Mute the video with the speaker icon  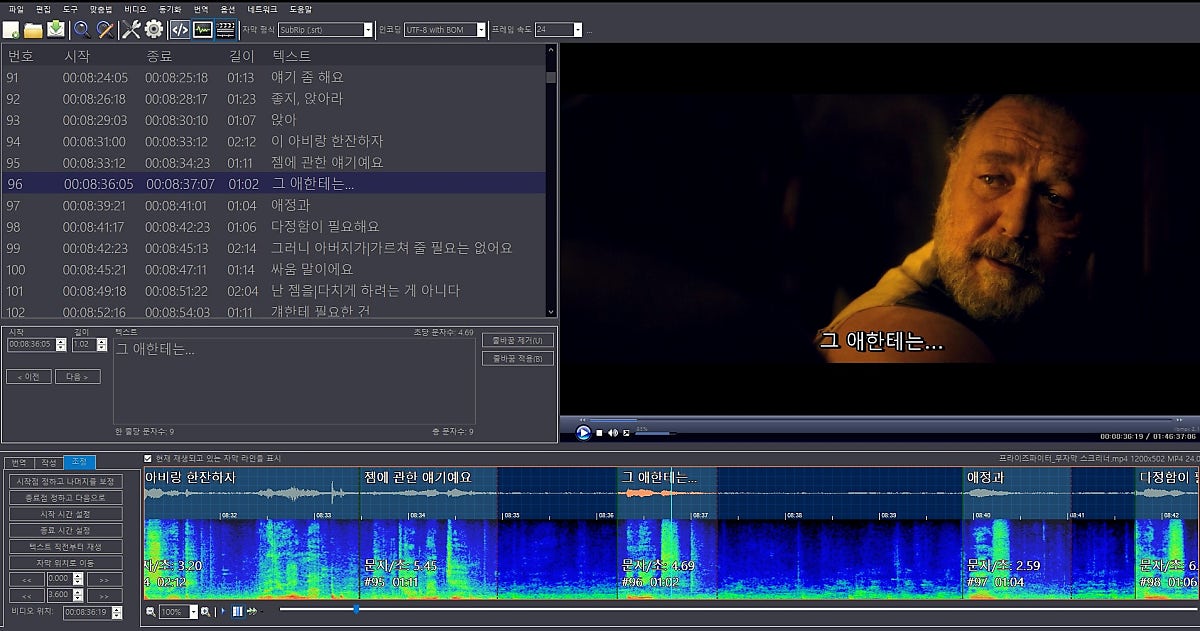(x=612, y=433)
